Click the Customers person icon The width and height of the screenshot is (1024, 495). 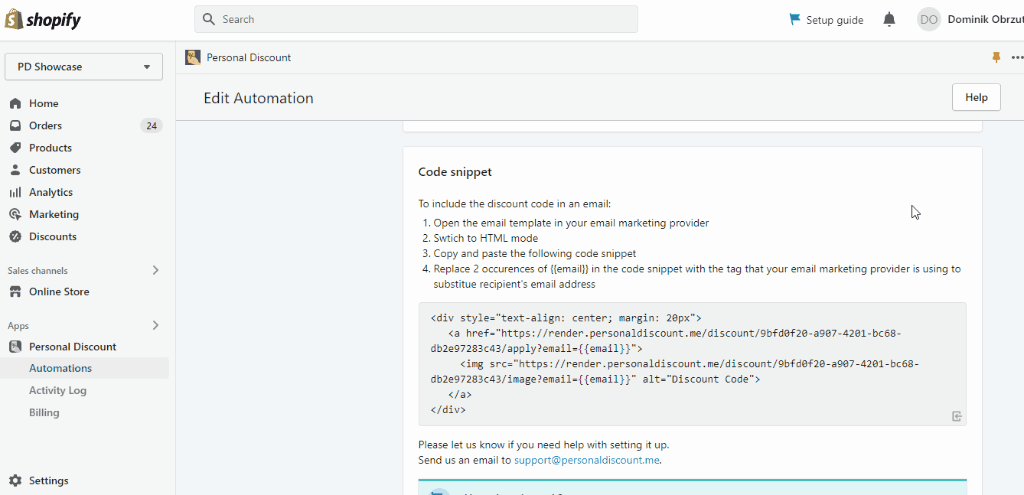16,170
